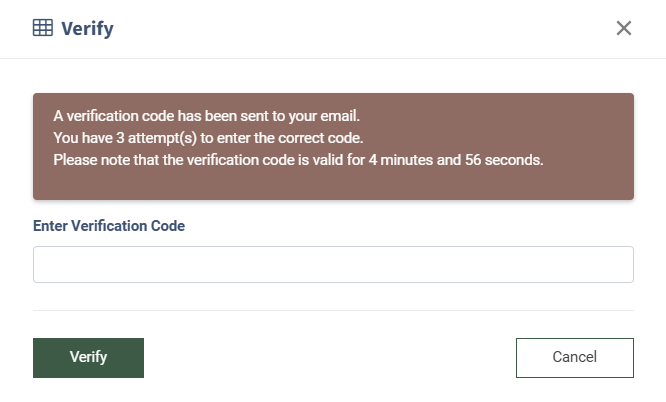
Task: Click 'You have' text in alert banner
Action: click(83, 138)
